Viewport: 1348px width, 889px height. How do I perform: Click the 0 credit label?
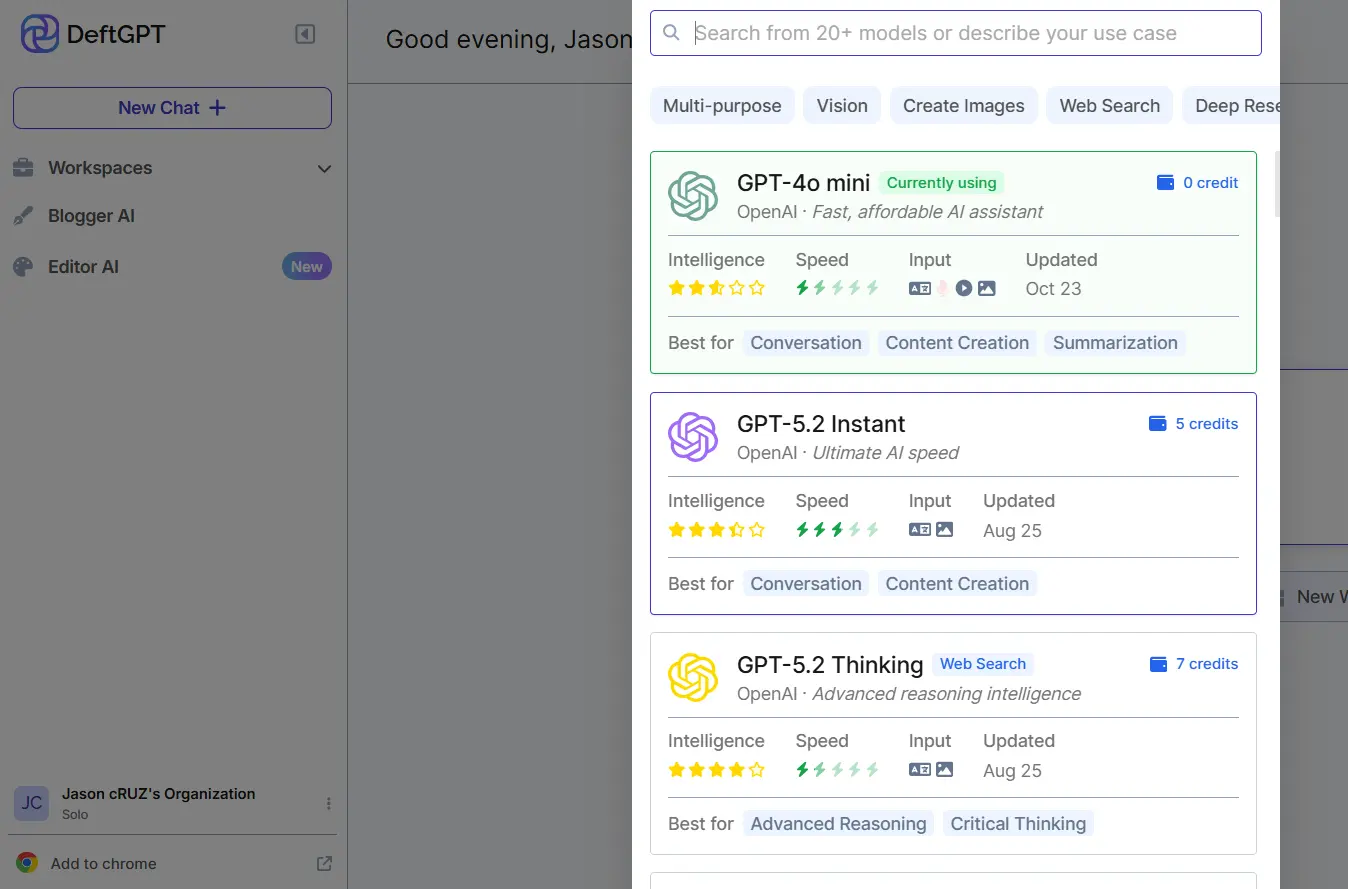1211,183
